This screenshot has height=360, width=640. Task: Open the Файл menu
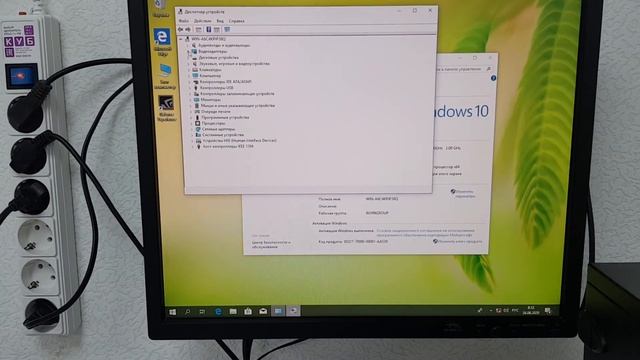(184, 21)
